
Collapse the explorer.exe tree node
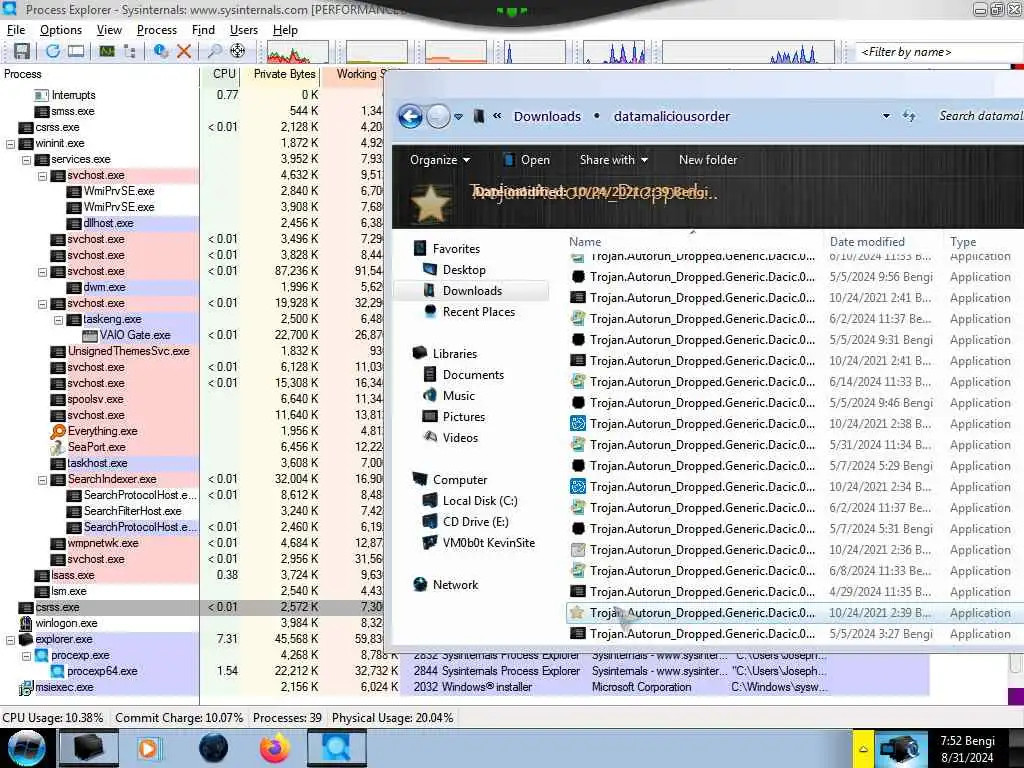pyautogui.click(x=10, y=639)
